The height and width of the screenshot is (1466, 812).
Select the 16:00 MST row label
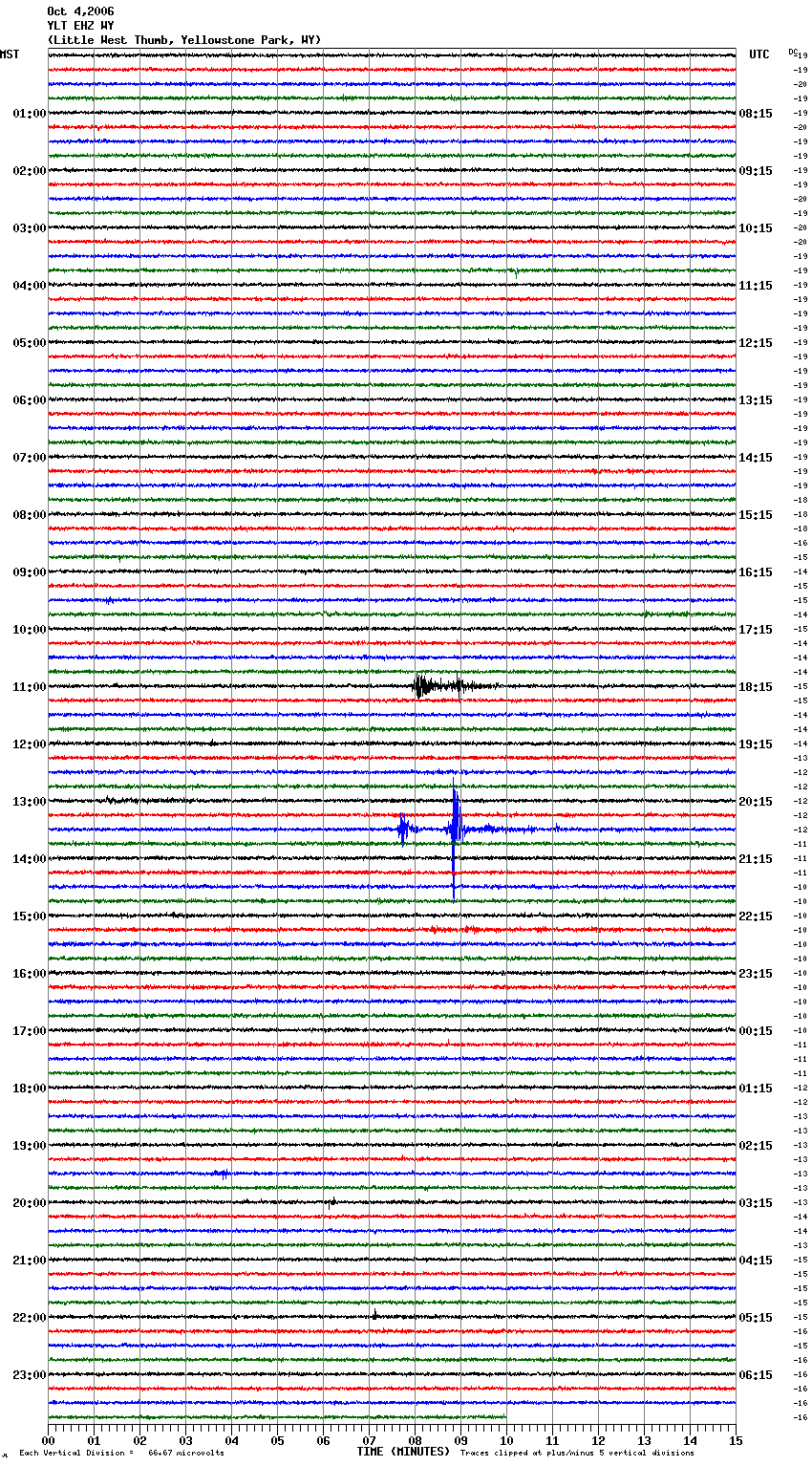[x=29, y=974]
